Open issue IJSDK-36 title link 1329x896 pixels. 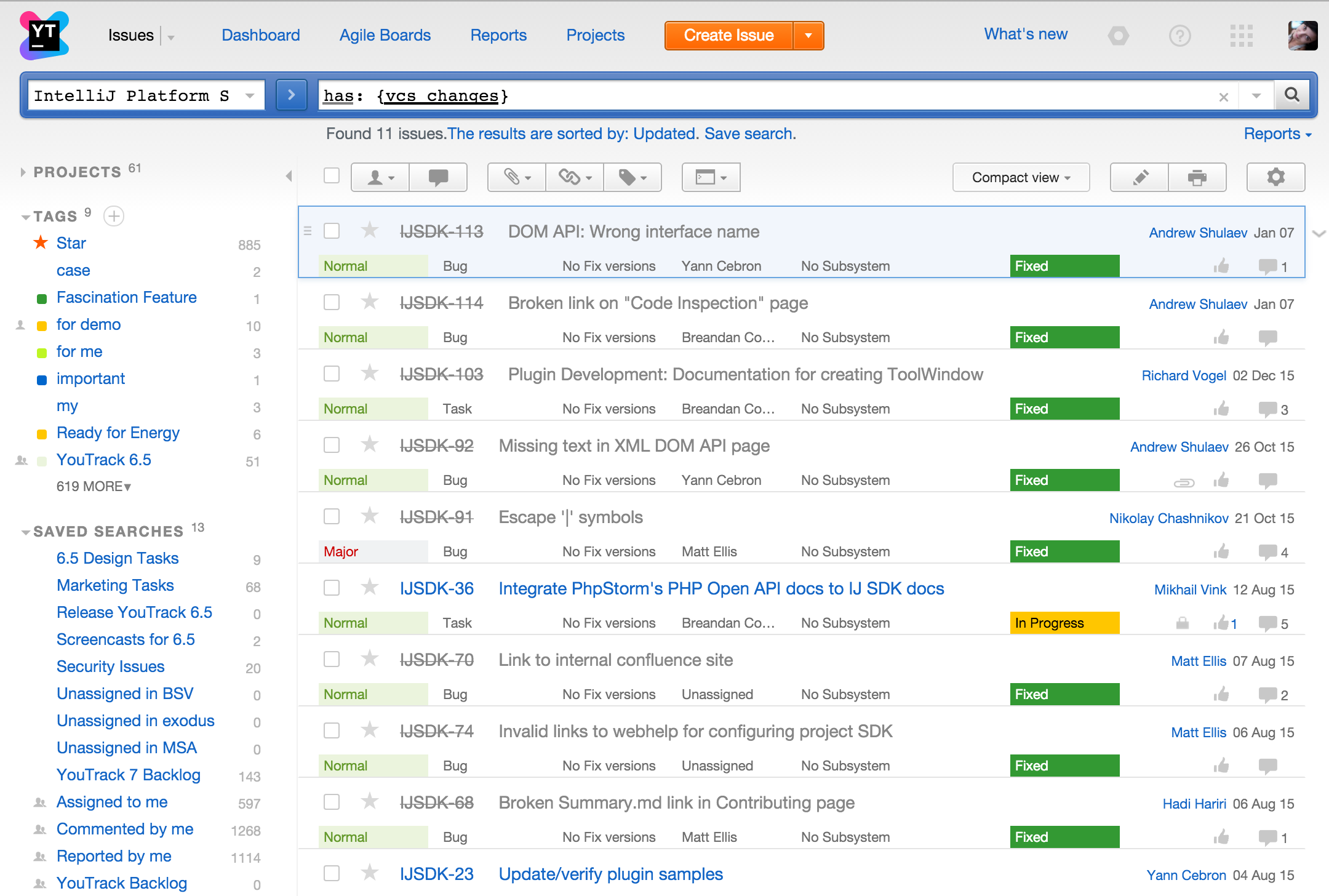click(721, 588)
